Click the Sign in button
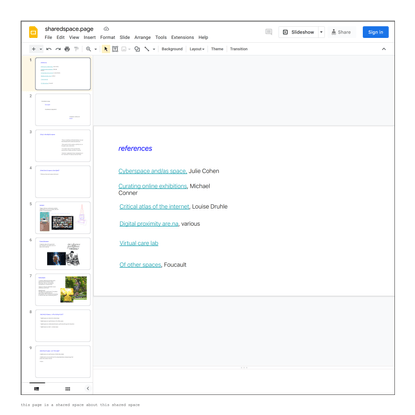This screenshot has width=415, height=415. point(376,32)
